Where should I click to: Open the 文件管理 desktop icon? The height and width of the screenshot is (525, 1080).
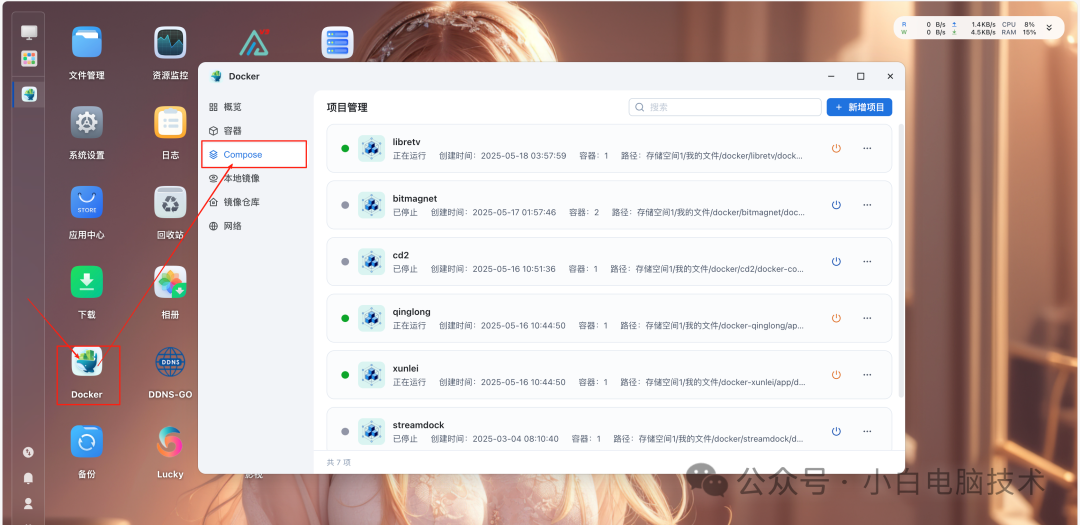87,43
